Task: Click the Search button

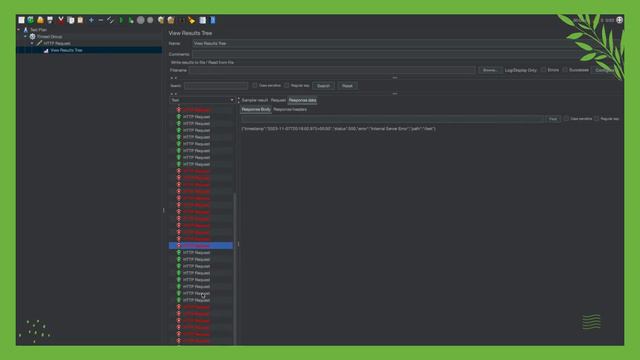Action: pyautogui.click(x=323, y=86)
